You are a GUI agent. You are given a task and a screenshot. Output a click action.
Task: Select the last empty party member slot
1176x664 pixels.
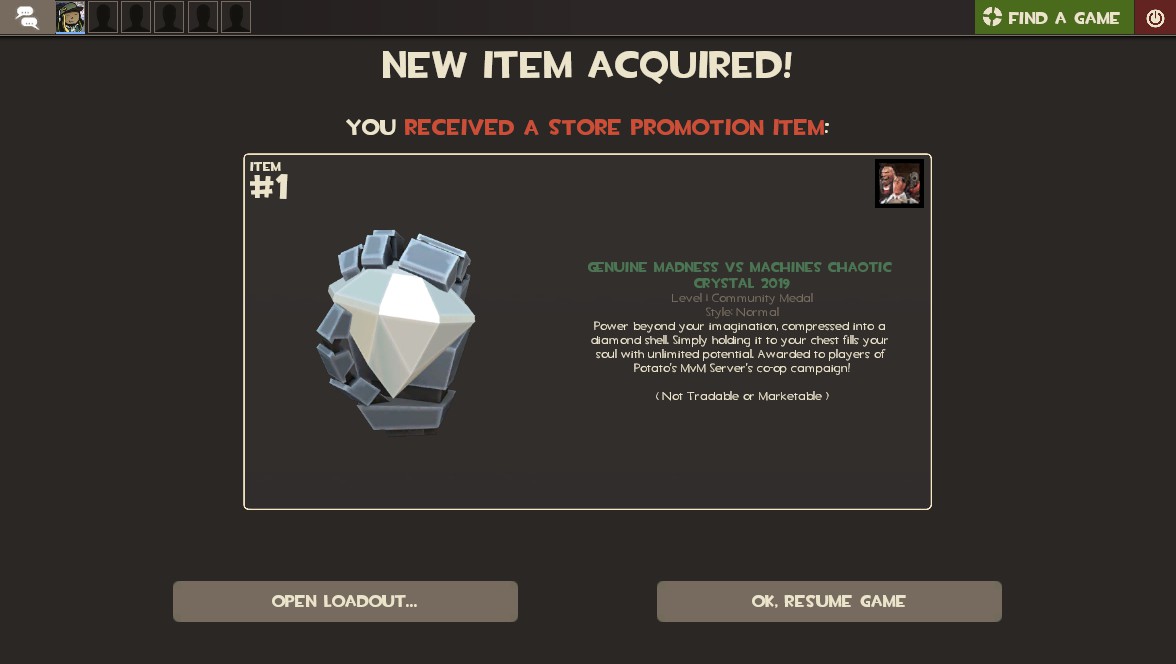click(x=236, y=17)
